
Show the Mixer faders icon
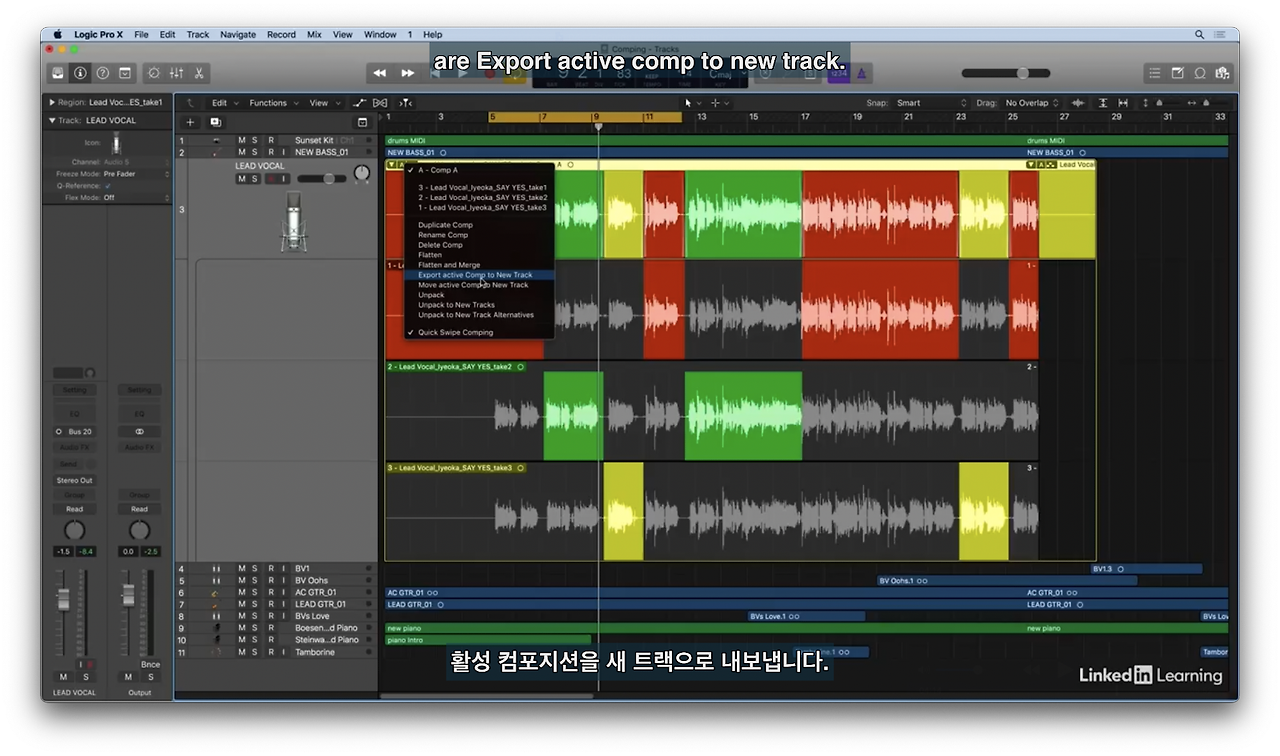176,73
